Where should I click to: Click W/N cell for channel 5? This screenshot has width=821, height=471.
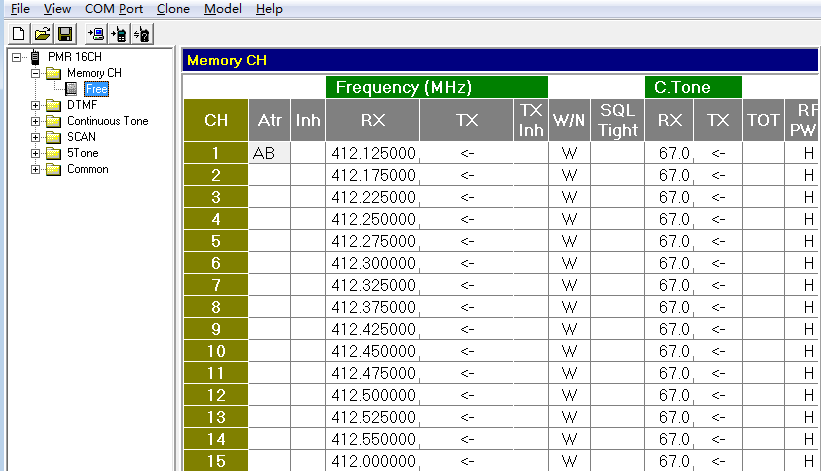569,241
